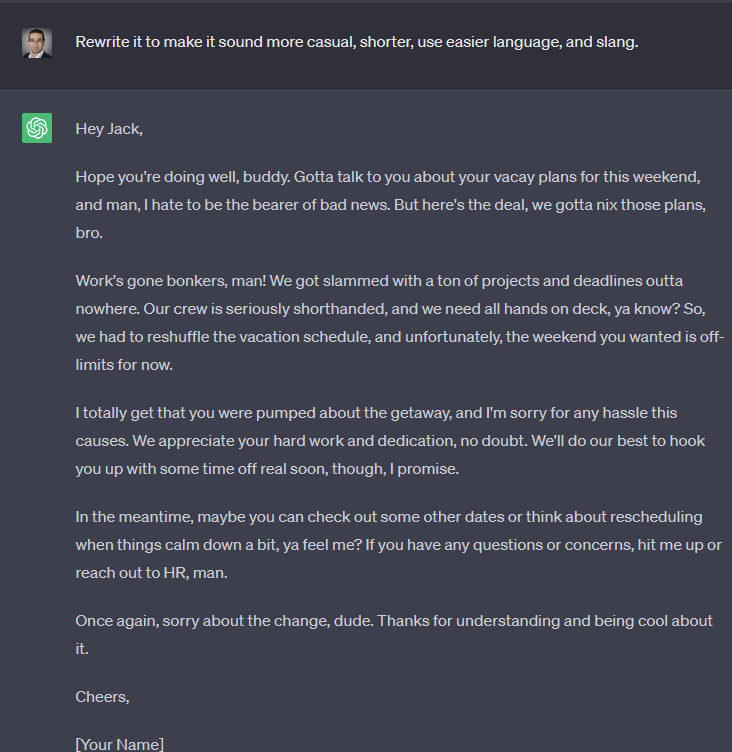
Task: Click the green ChatGPT logo icon
Action: coord(37,128)
